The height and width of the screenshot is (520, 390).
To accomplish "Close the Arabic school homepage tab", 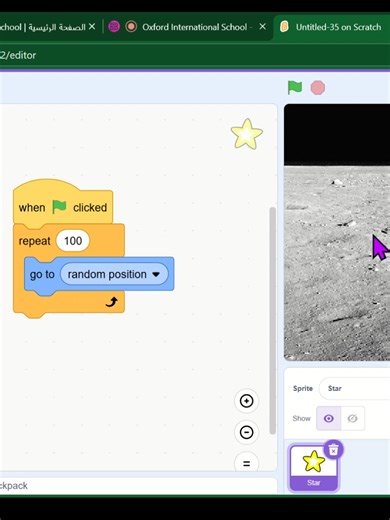I will coord(92,26).
